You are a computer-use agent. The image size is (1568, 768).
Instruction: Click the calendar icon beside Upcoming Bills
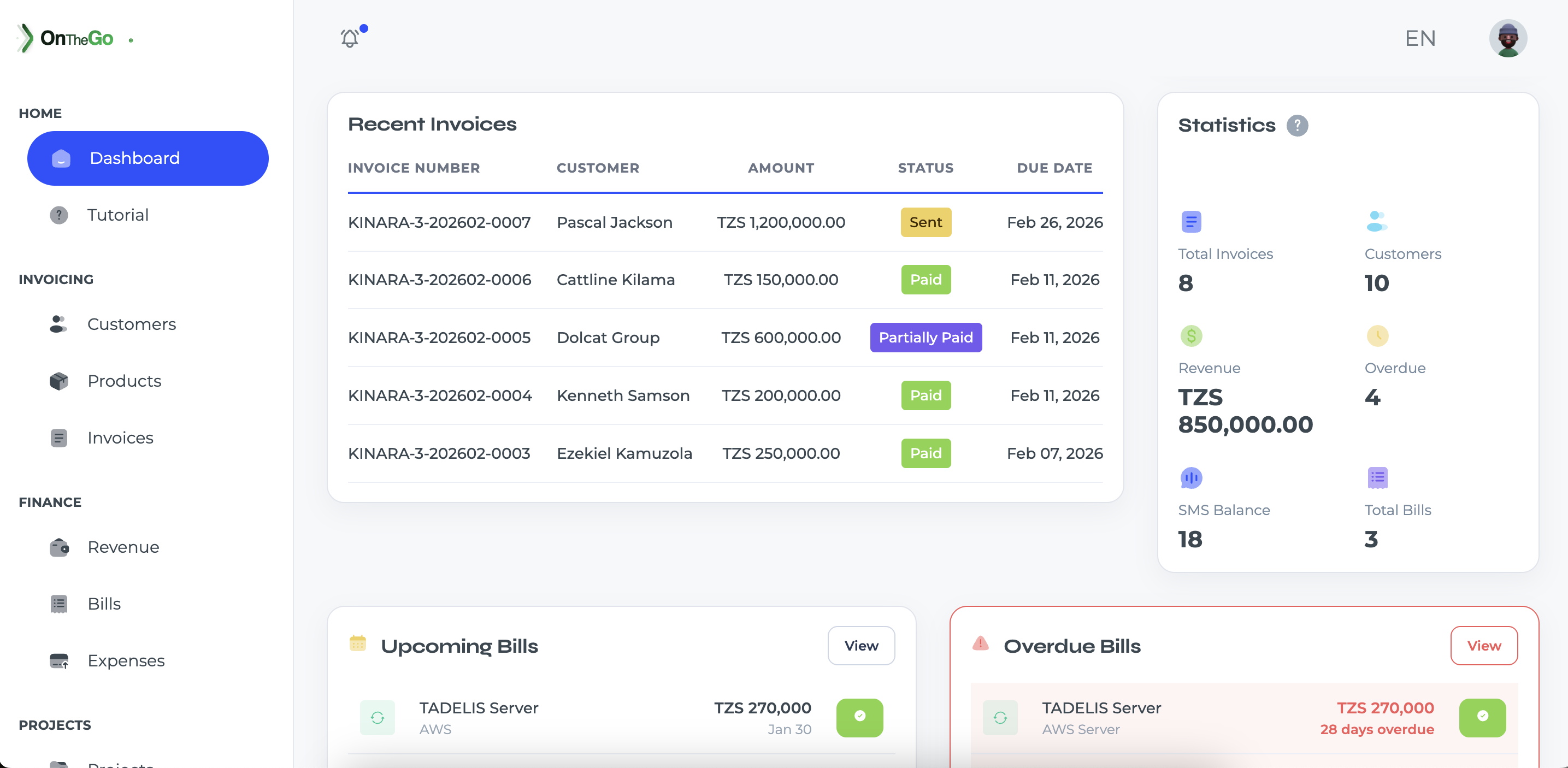coord(358,645)
